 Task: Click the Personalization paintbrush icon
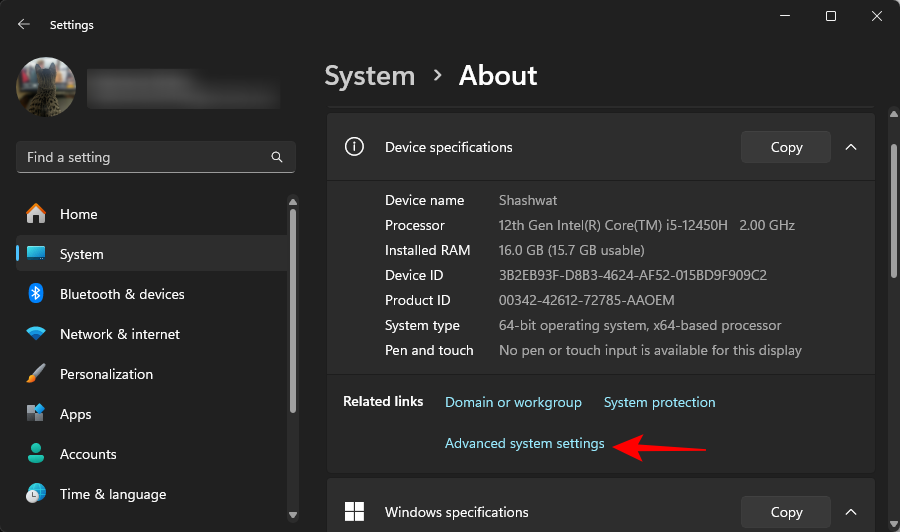(x=36, y=374)
